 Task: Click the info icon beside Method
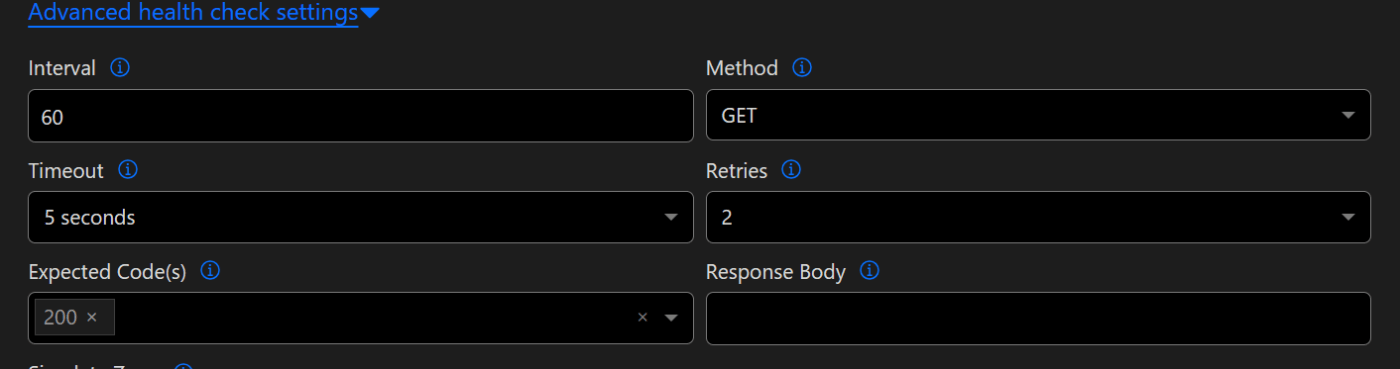point(802,68)
